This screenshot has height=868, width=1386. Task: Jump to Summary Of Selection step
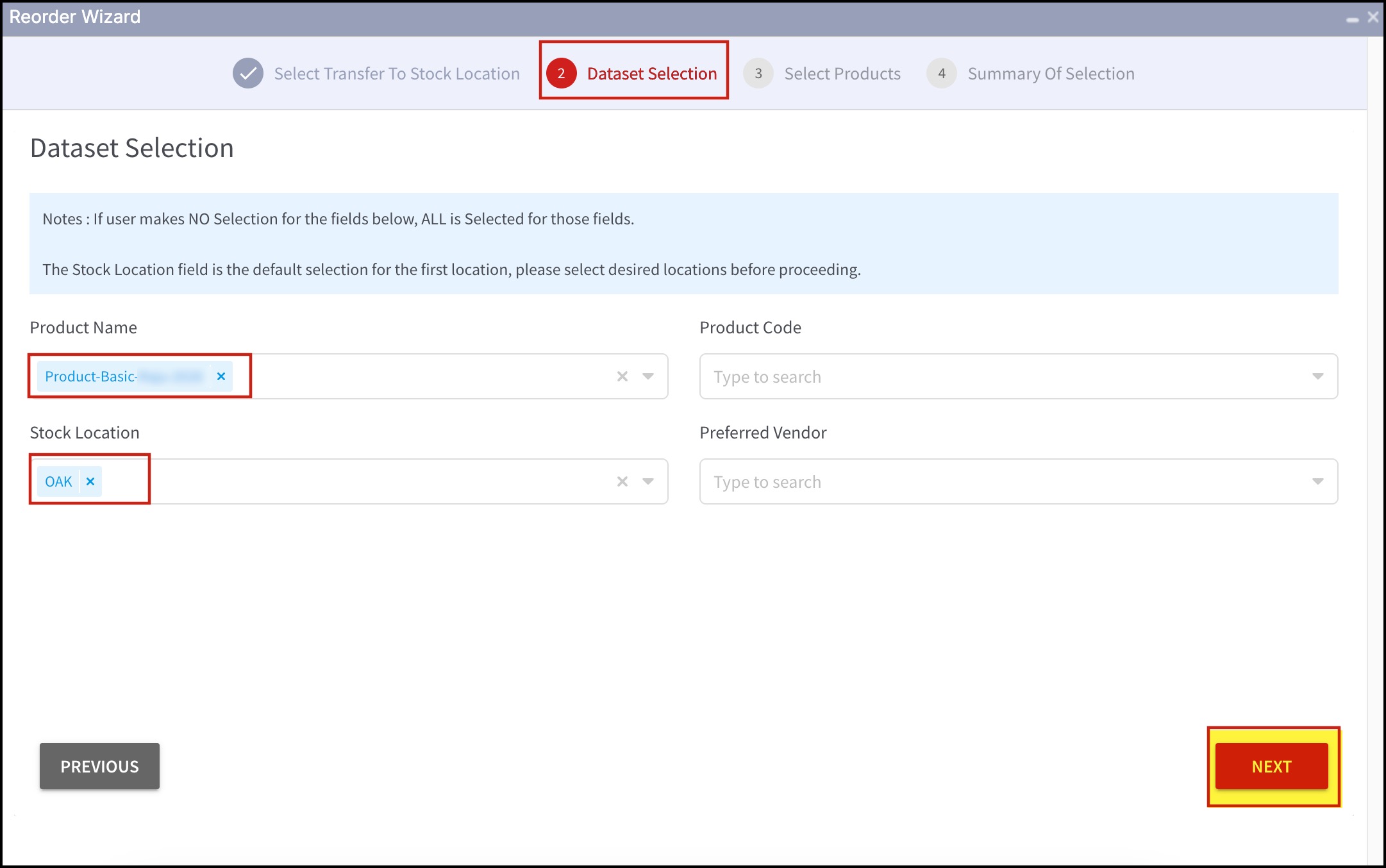[1051, 74]
